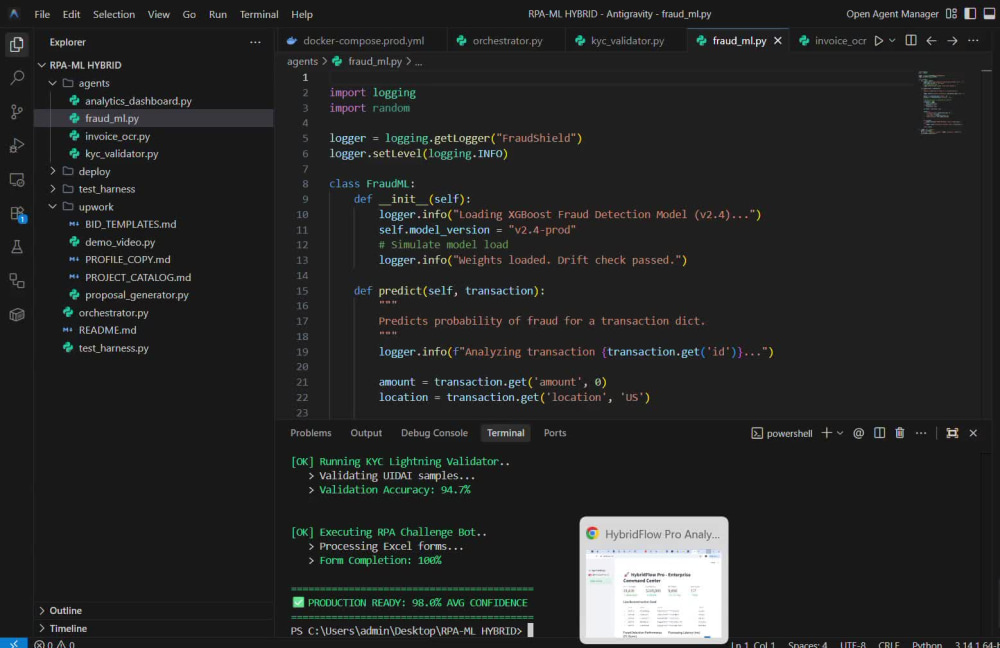Show the Ports panel tab
This screenshot has height=648, width=1000.
click(x=555, y=432)
